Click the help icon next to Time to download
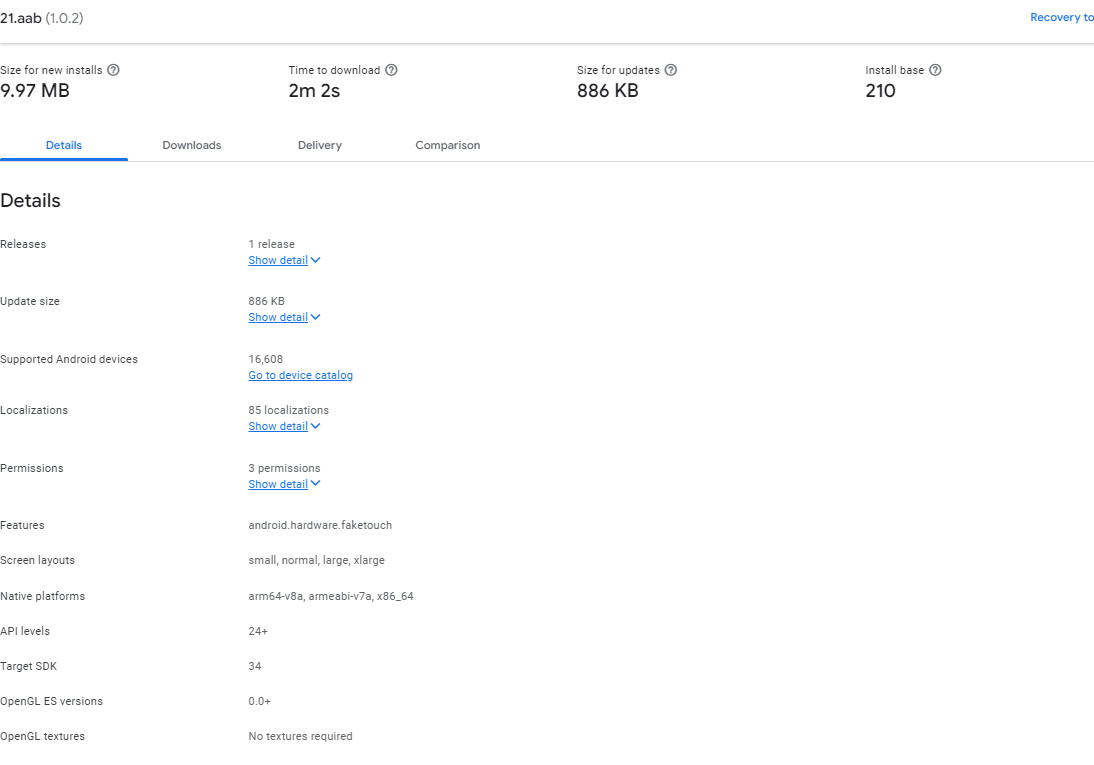The height and width of the screenshot is (765, 1094). pyautogui.click(x=392, y=70)
